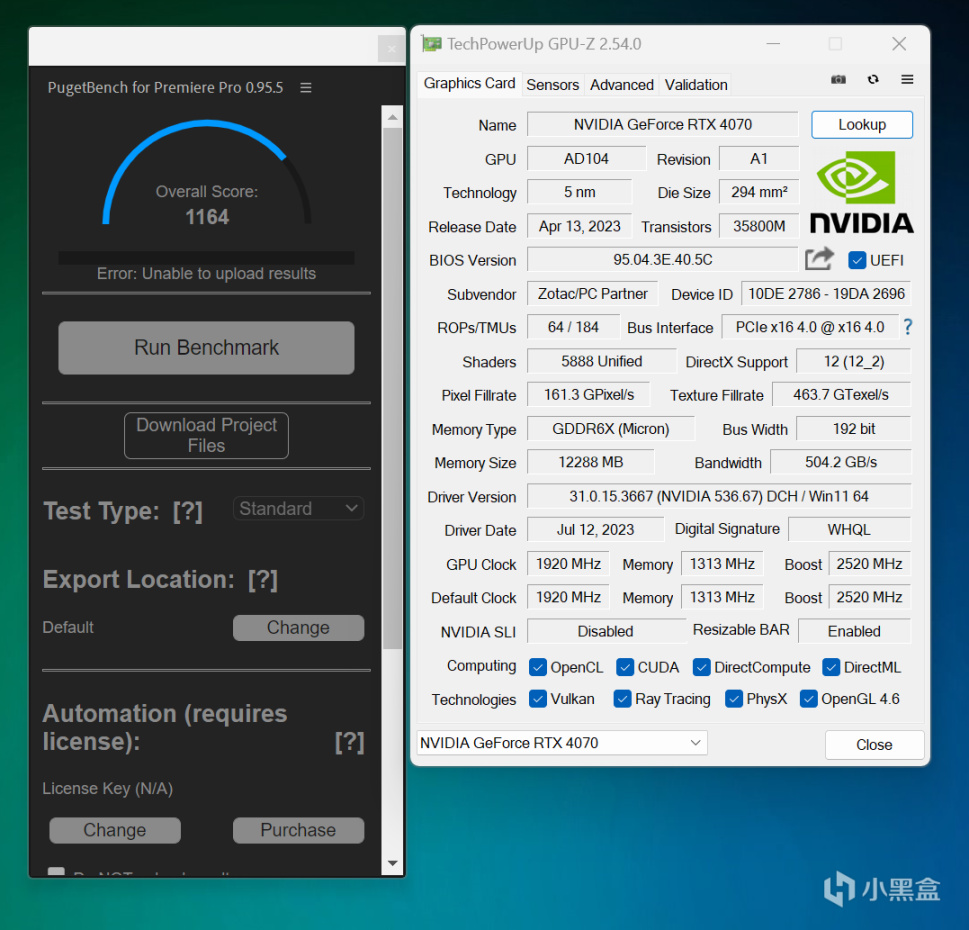The width and height of the screenshot is (969, 930).
Task: Click the Test Type [?] help icon
Action: tap(187, 511)
